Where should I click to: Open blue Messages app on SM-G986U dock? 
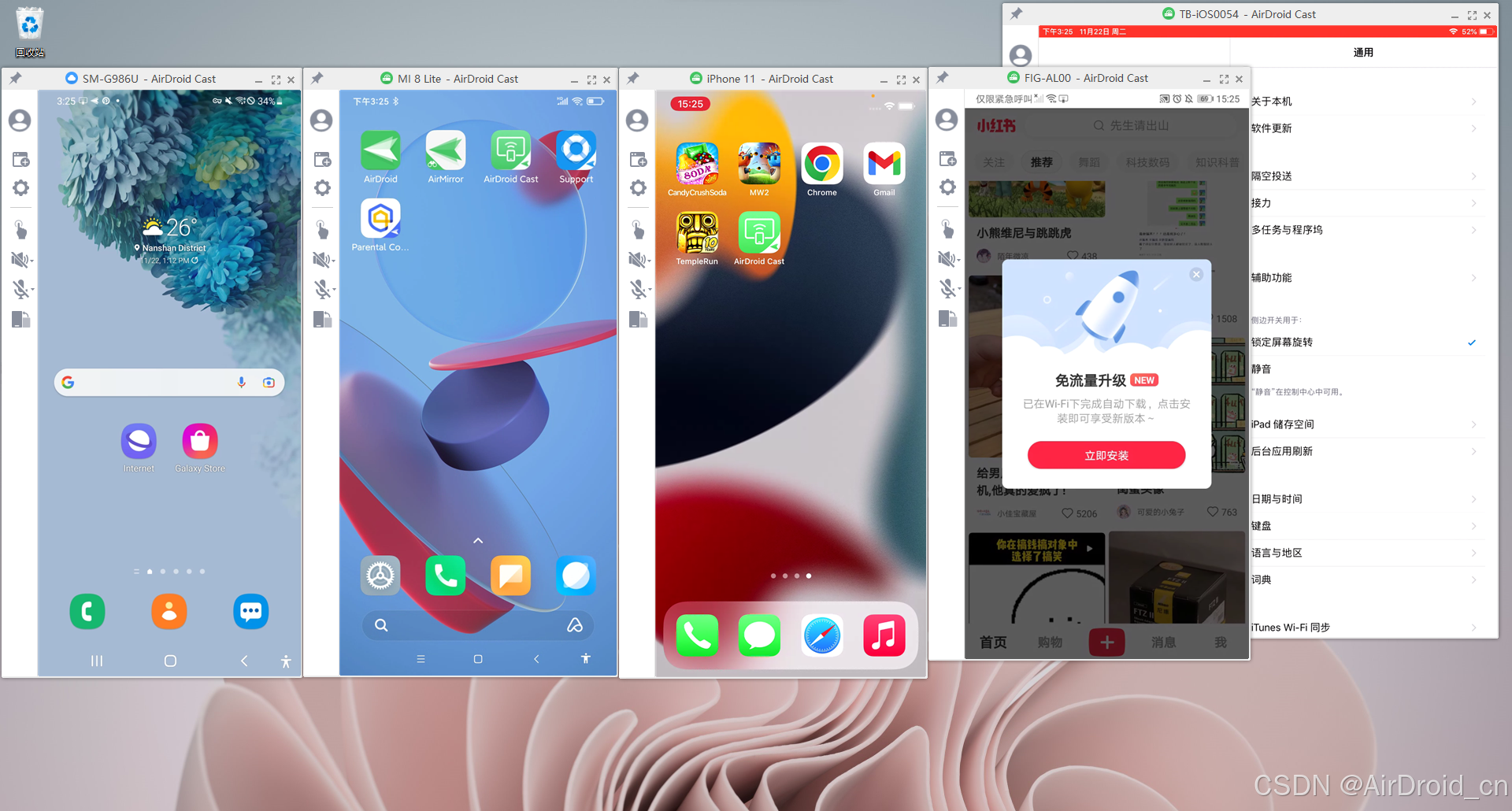click(x=251, y=612)
